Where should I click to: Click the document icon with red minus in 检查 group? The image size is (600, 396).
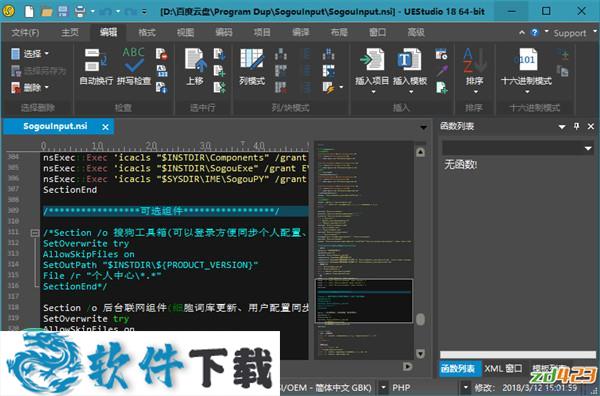point(161,54)
